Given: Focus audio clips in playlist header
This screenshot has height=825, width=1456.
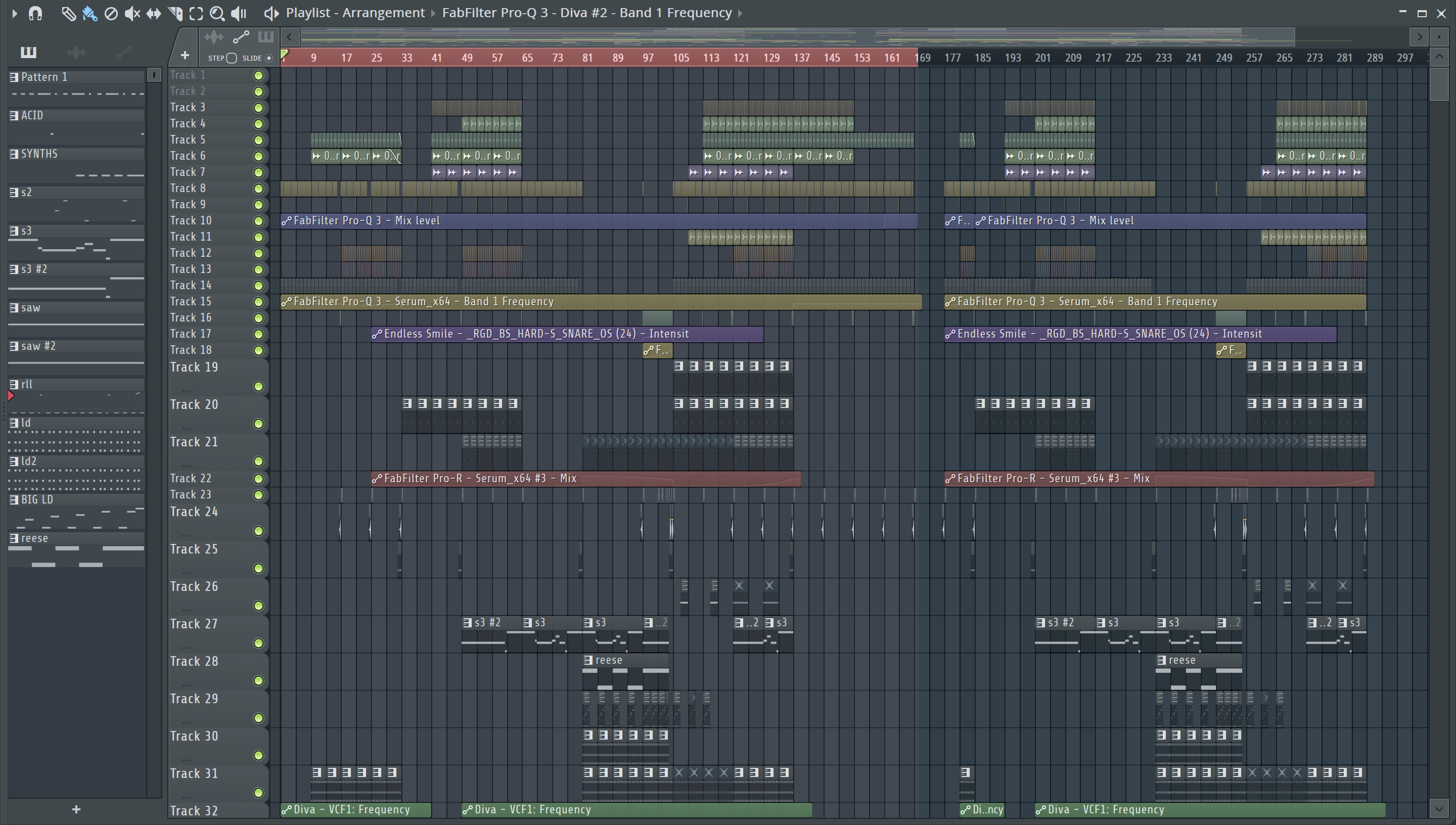Looking at the screenshot, I should (x=213, y=37).
